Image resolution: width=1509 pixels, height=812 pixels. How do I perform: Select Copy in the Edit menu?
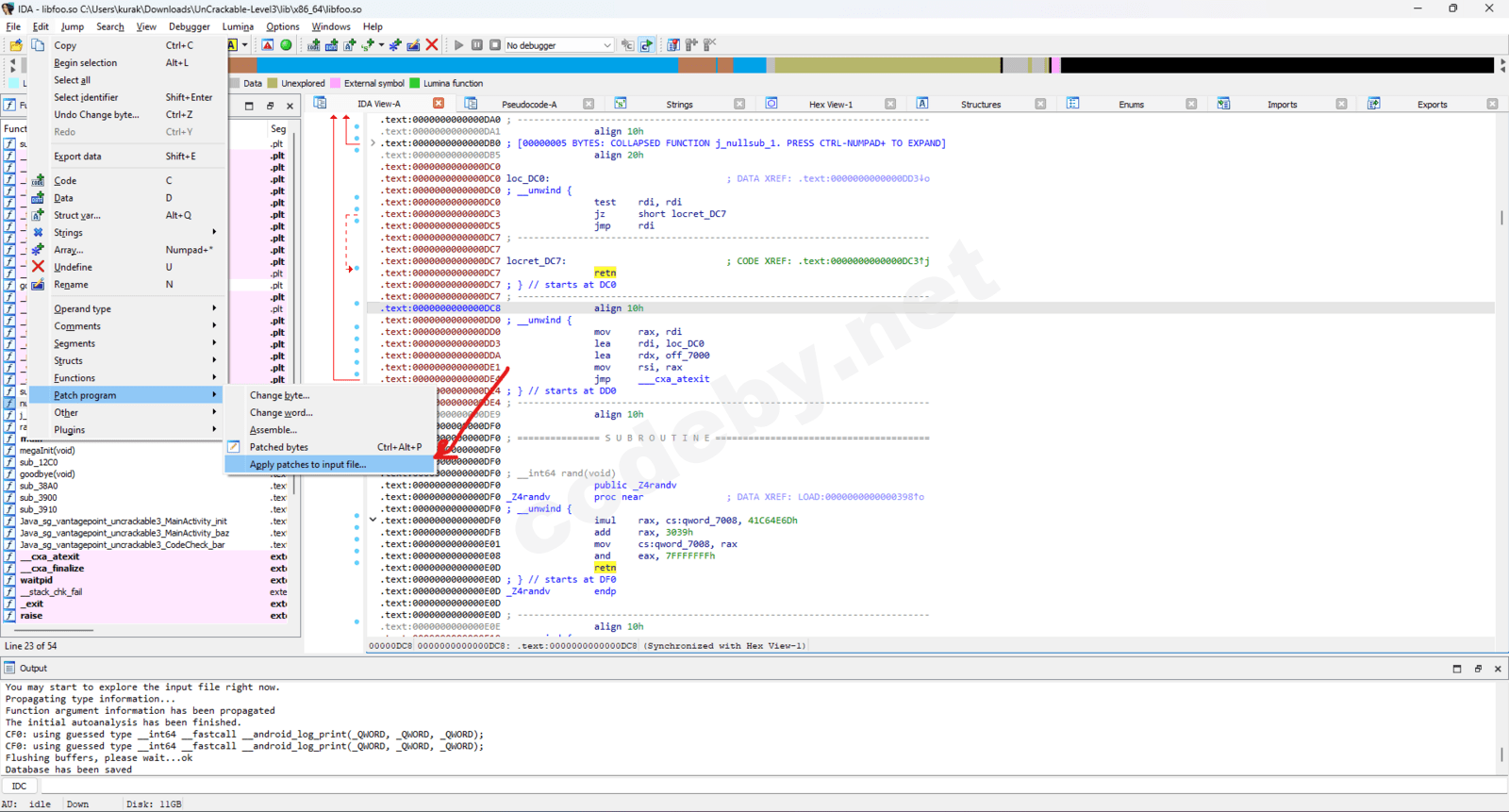click(127, 45)
